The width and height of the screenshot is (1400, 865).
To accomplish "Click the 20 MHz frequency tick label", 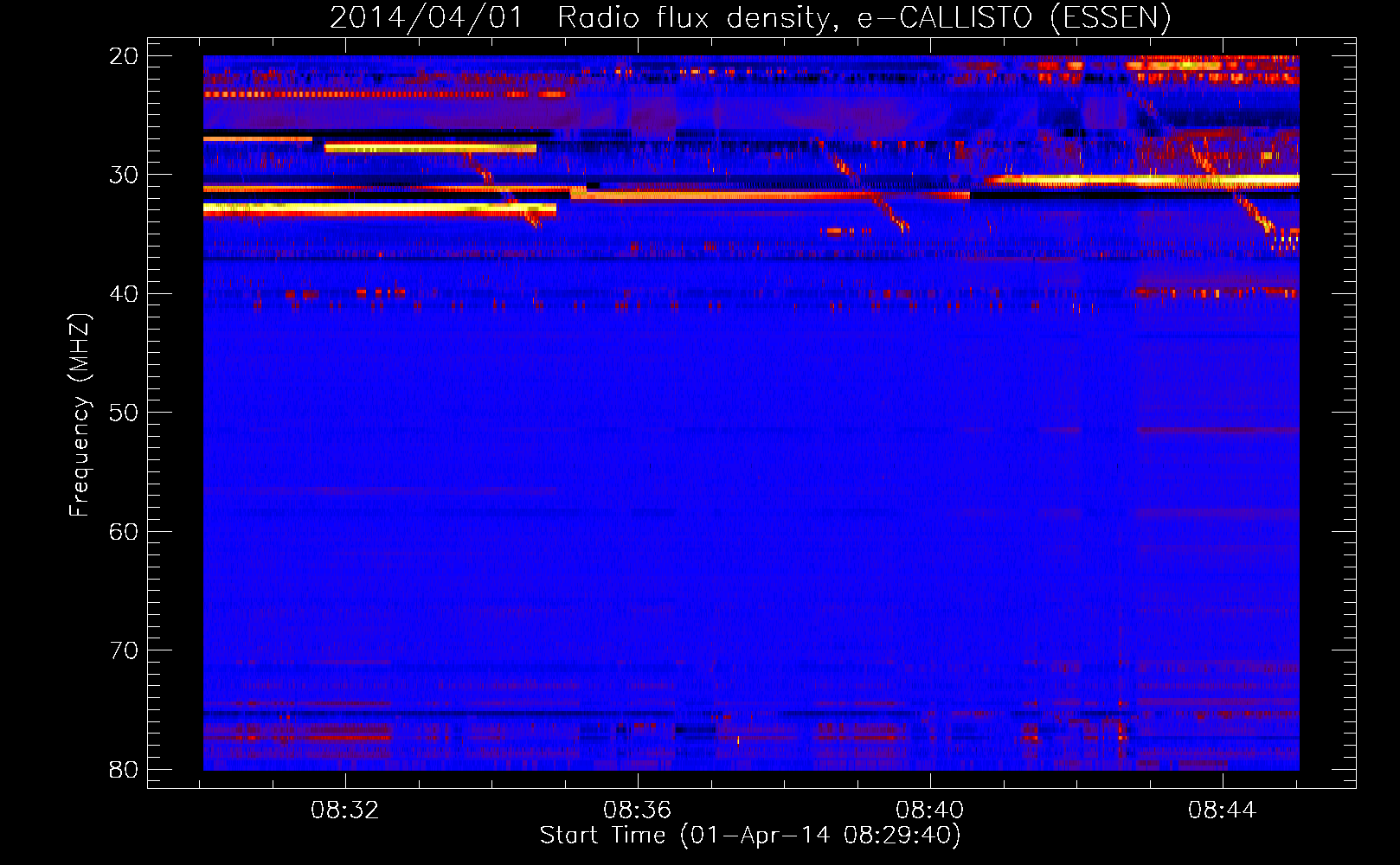I will 124,56.
